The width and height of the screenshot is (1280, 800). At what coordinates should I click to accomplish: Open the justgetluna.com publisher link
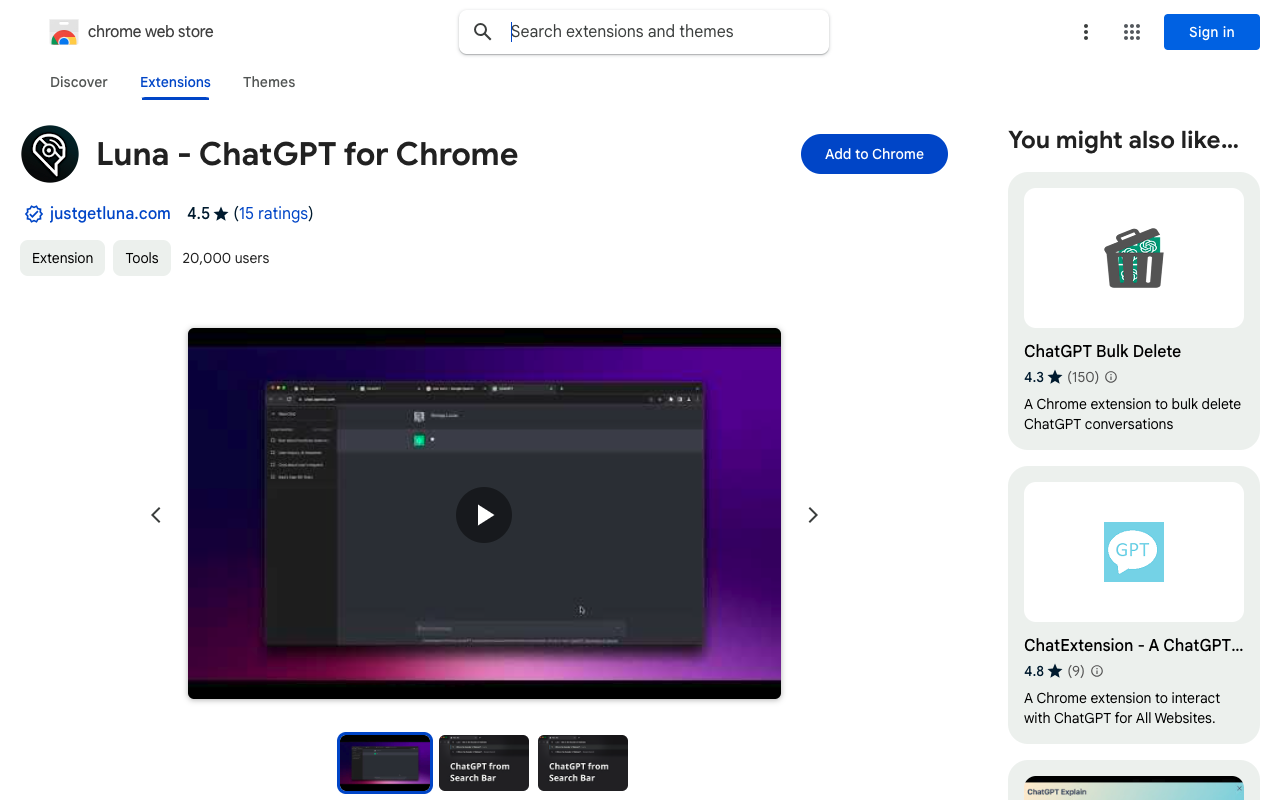[110, 213]
